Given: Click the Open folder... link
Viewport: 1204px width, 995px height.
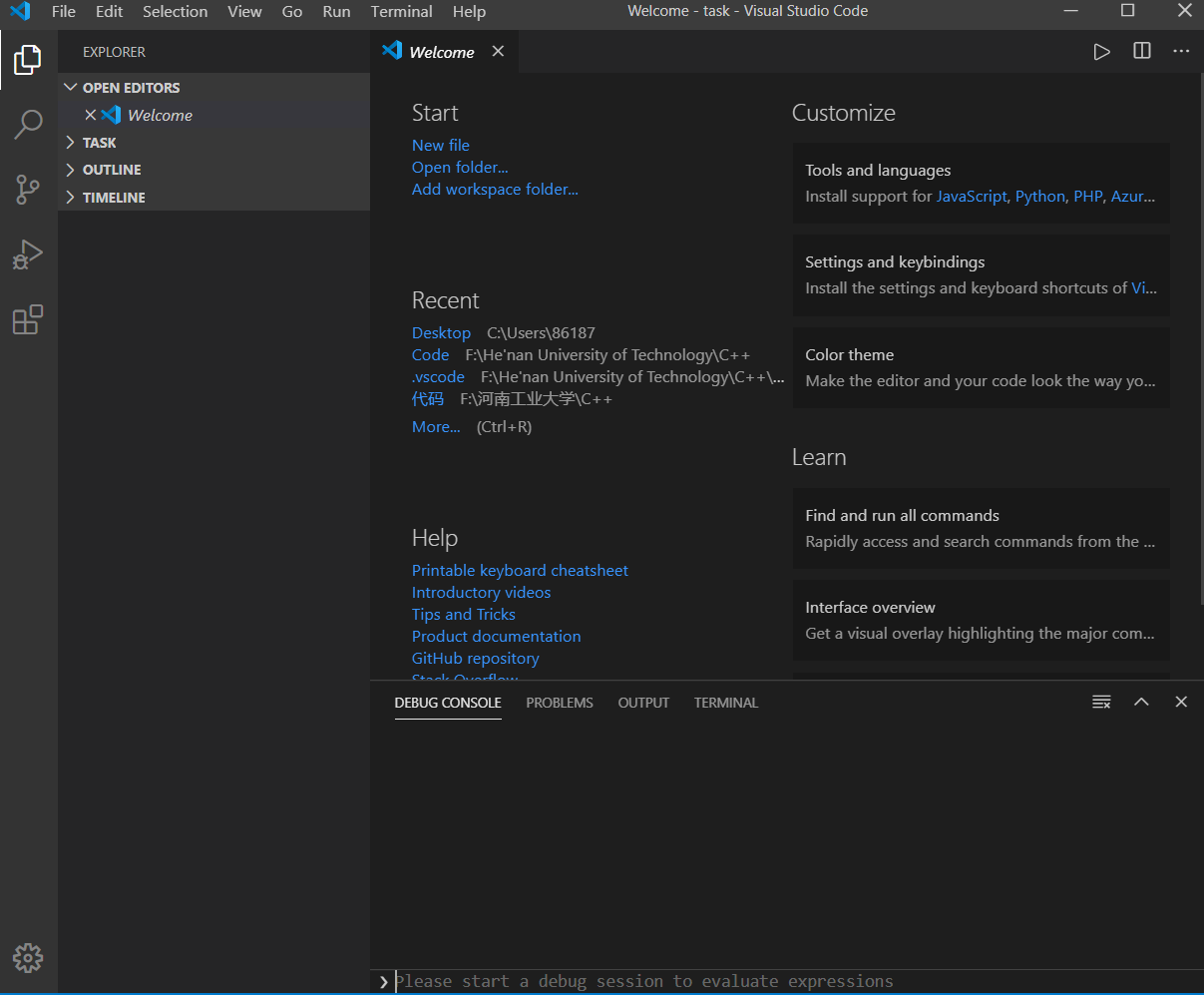Looking at the screenshot, I should coord(460,167).
